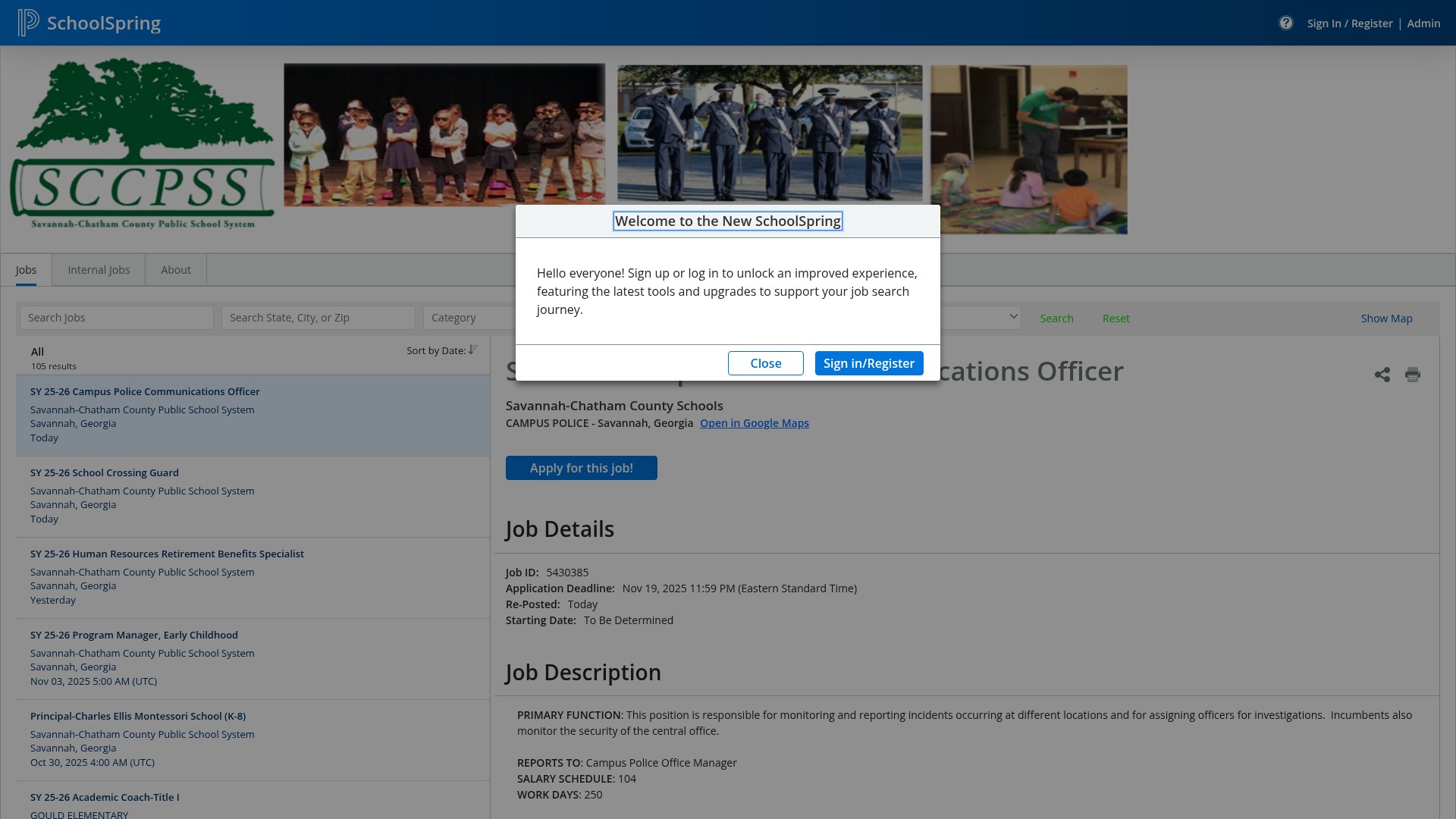Viewport: 1456px width, 819px height.
Task: Open Human Resources Retirement Benefits Specialist listing
Action: pos(253,578)
